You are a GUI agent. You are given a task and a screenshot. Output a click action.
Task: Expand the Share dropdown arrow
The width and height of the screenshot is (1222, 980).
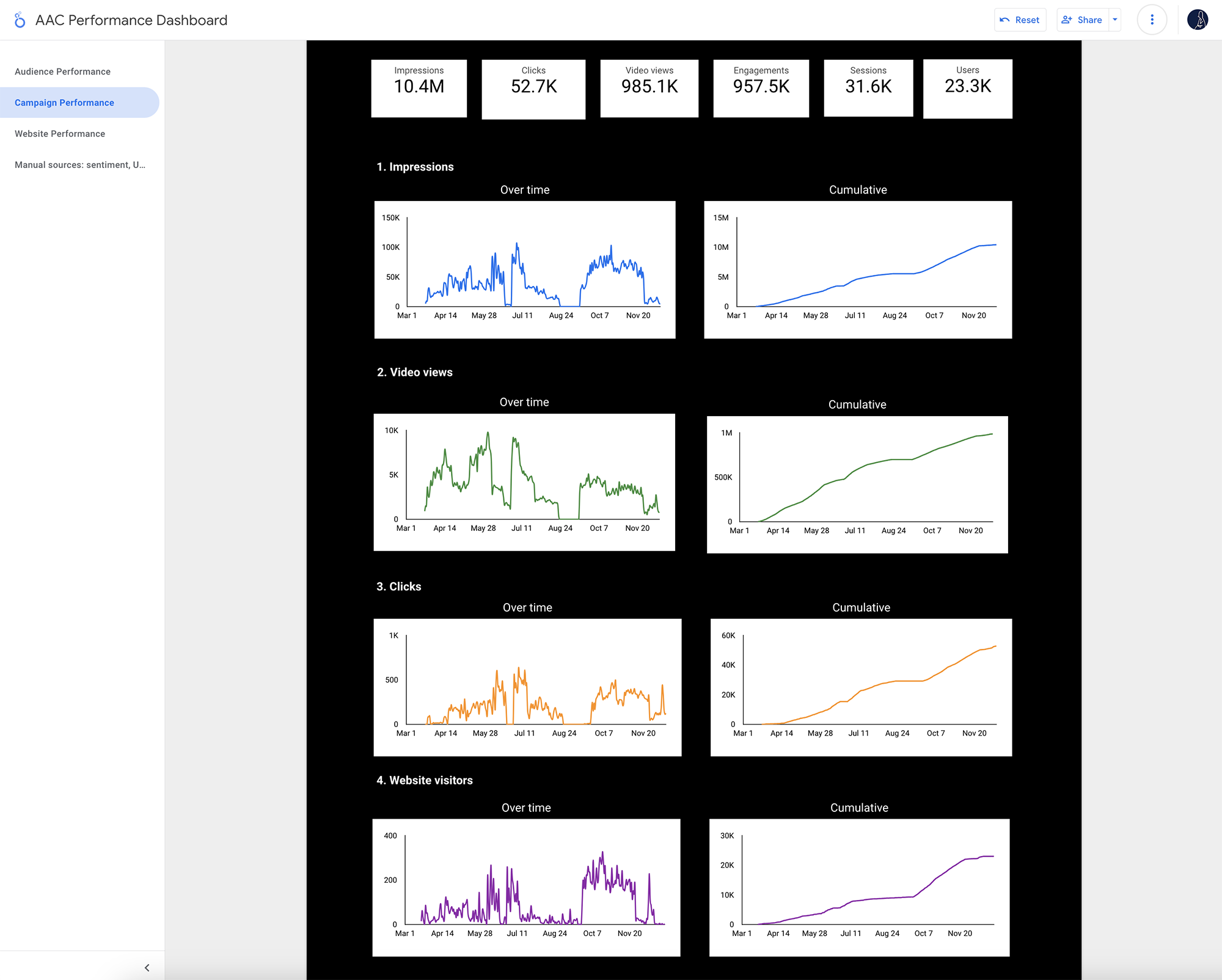click(x=1115, y=20)
